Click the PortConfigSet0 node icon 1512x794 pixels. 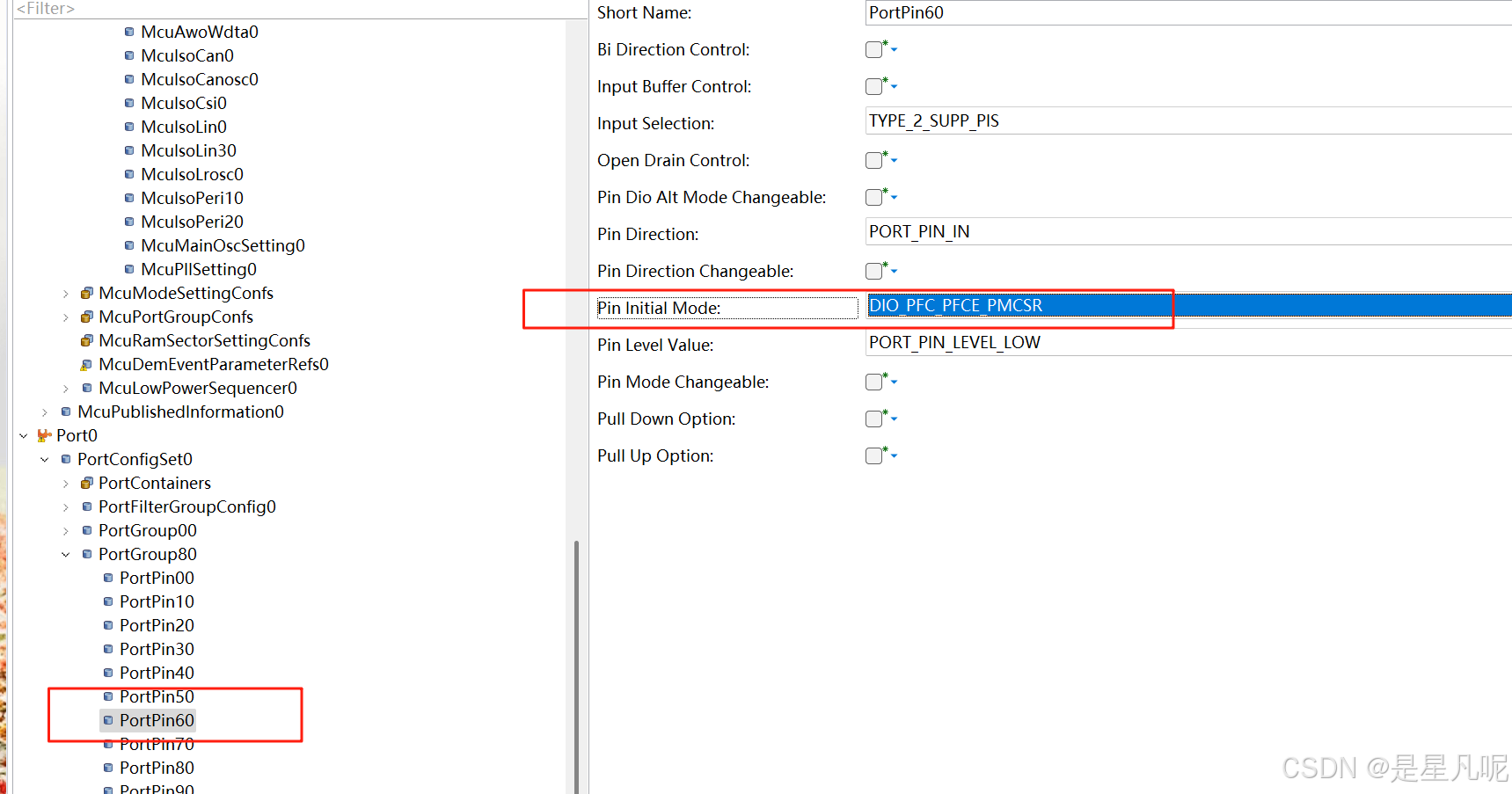66,459
